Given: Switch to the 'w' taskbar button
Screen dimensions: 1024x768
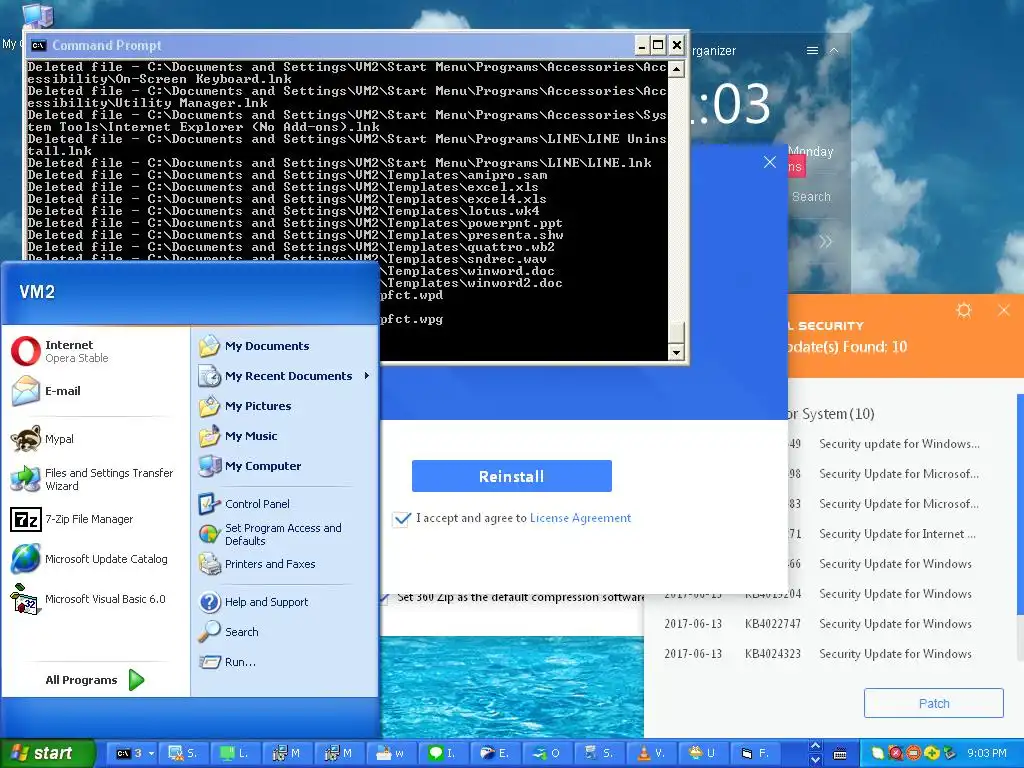Looking at the screenshot, I should click(392, 754).
